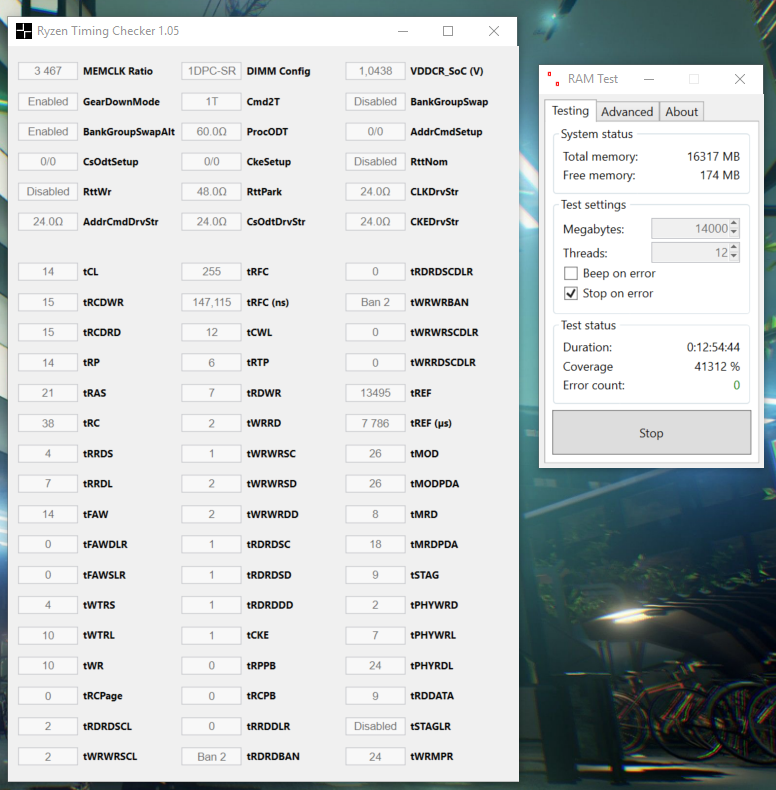Click the tRFC value 255
This screenshot has height=790, width=776.
pos(212,272)
